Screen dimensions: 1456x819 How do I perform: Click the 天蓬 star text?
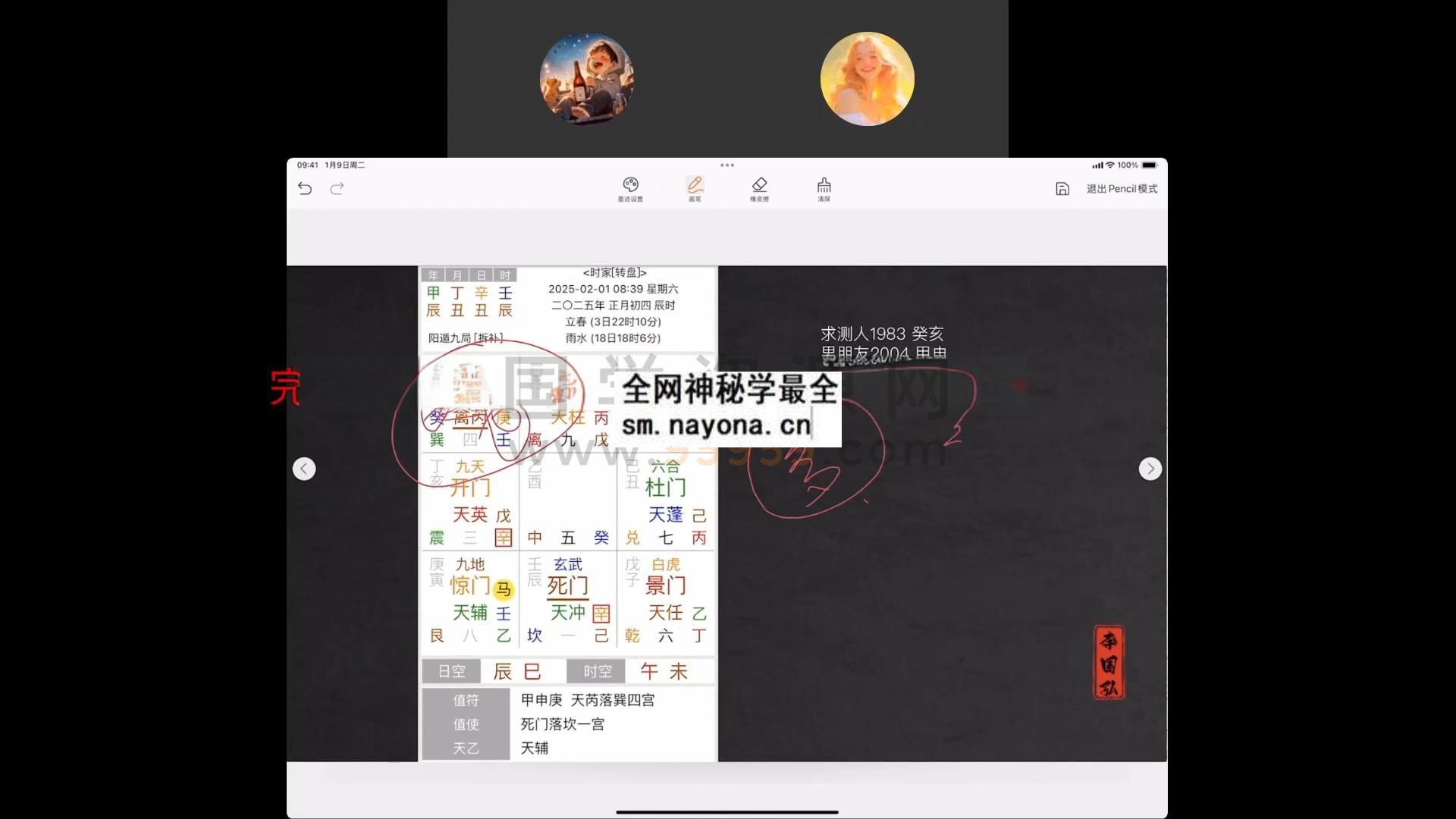point(665,515)
